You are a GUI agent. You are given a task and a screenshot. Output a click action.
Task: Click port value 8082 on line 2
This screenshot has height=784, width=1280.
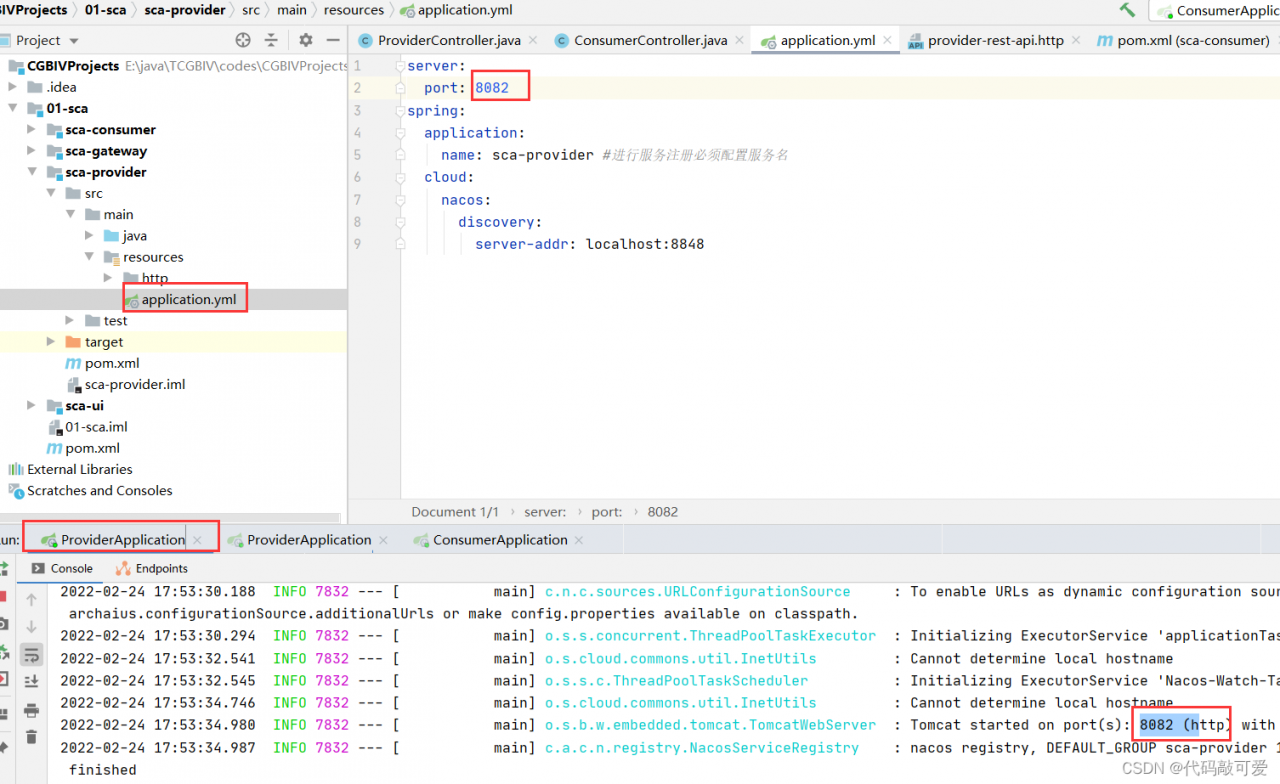coord(492,88)
